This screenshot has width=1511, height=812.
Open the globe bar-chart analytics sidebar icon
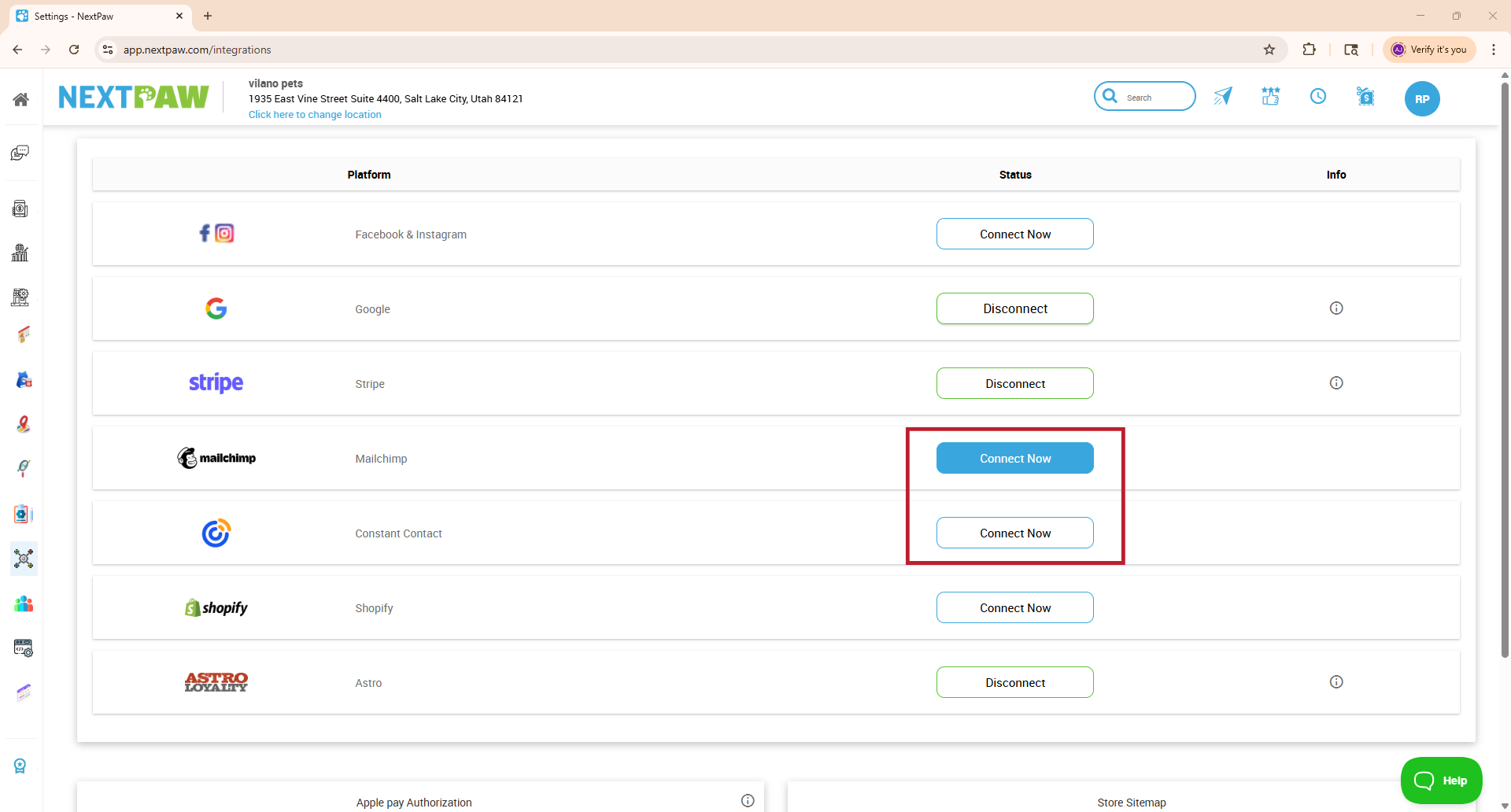tap(20, 253)
